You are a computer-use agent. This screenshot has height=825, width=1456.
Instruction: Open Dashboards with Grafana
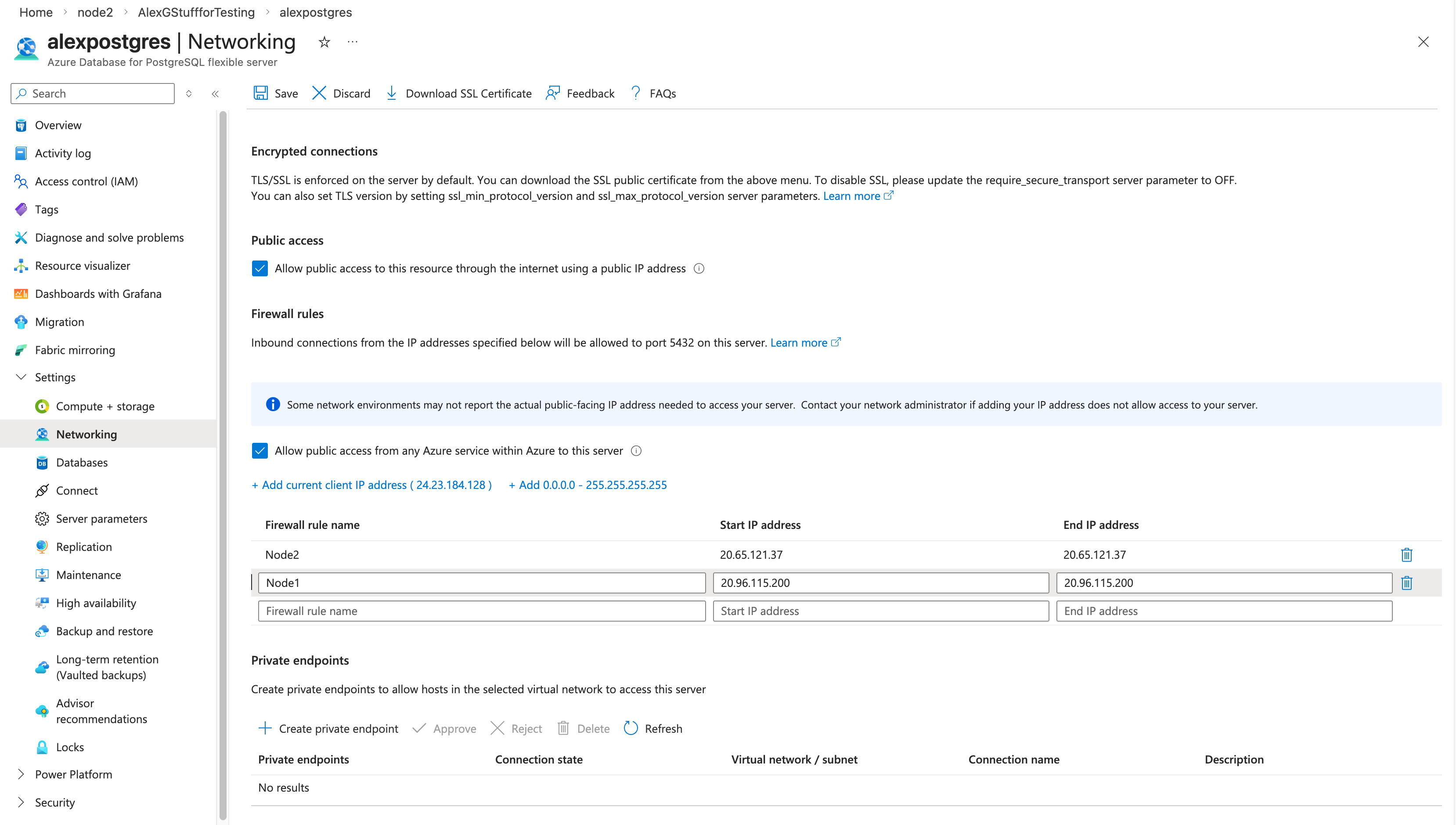pos(98,294)
